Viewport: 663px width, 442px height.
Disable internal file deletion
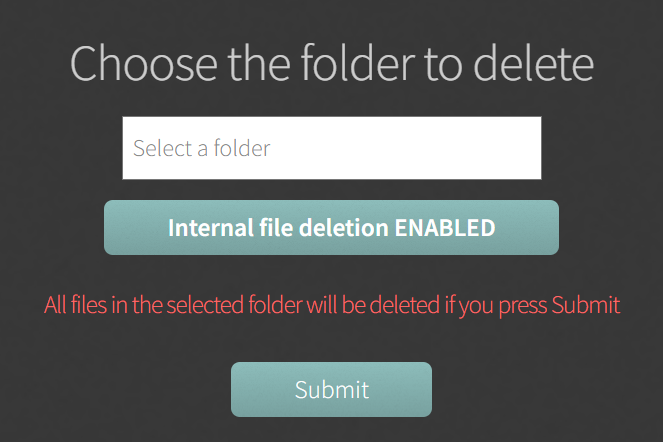[x=332, y=228]
